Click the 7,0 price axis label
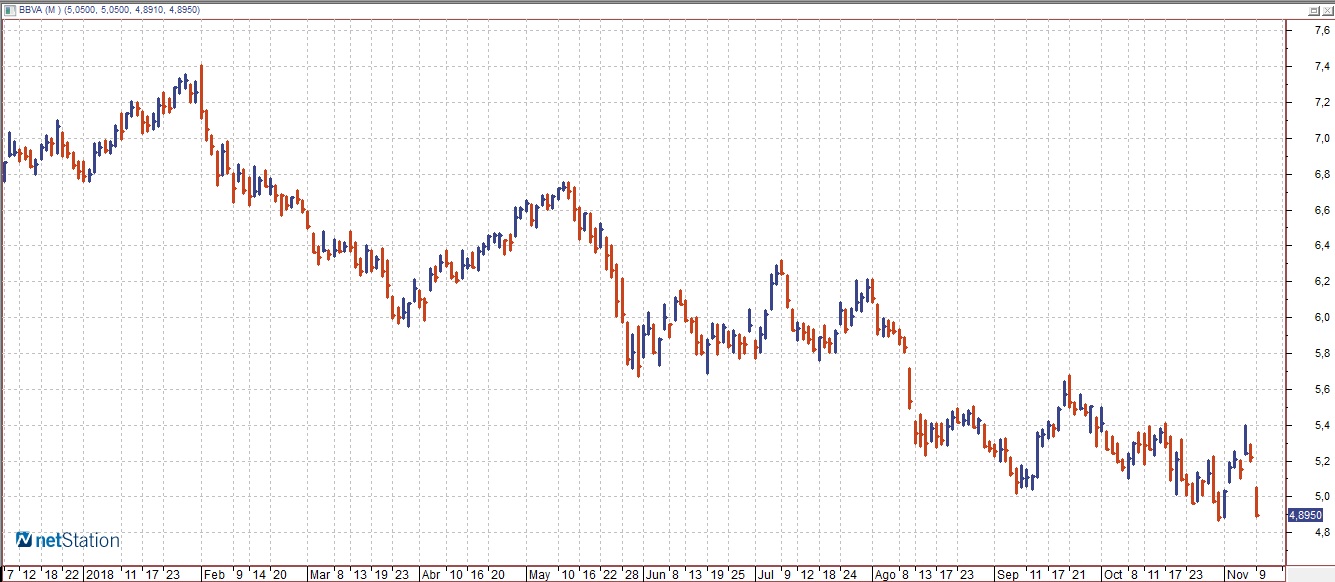1335x582 pixels. click(1321, 139)
